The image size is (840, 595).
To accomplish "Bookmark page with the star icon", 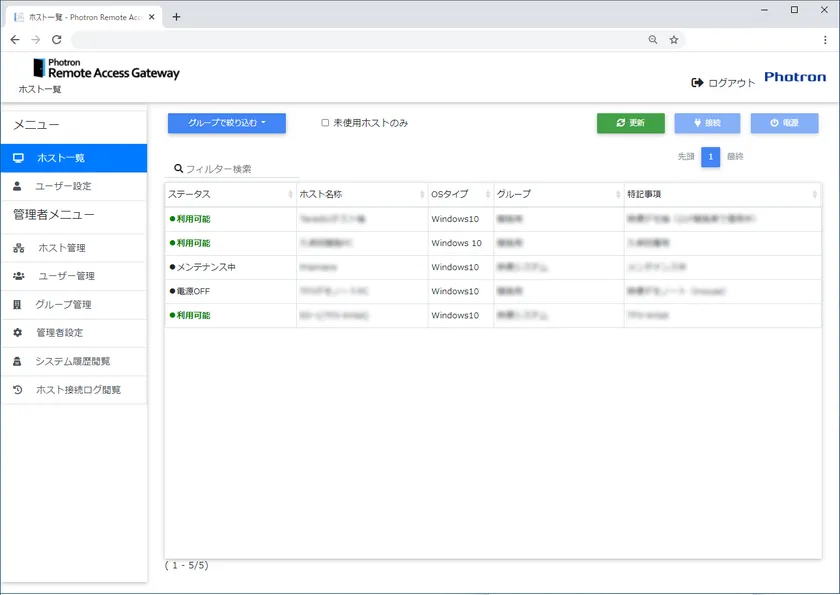I will coord(674,40).
